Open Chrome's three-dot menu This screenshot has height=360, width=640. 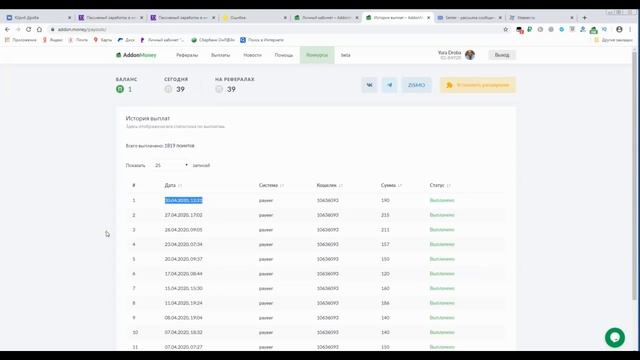(x=630, y=29)
